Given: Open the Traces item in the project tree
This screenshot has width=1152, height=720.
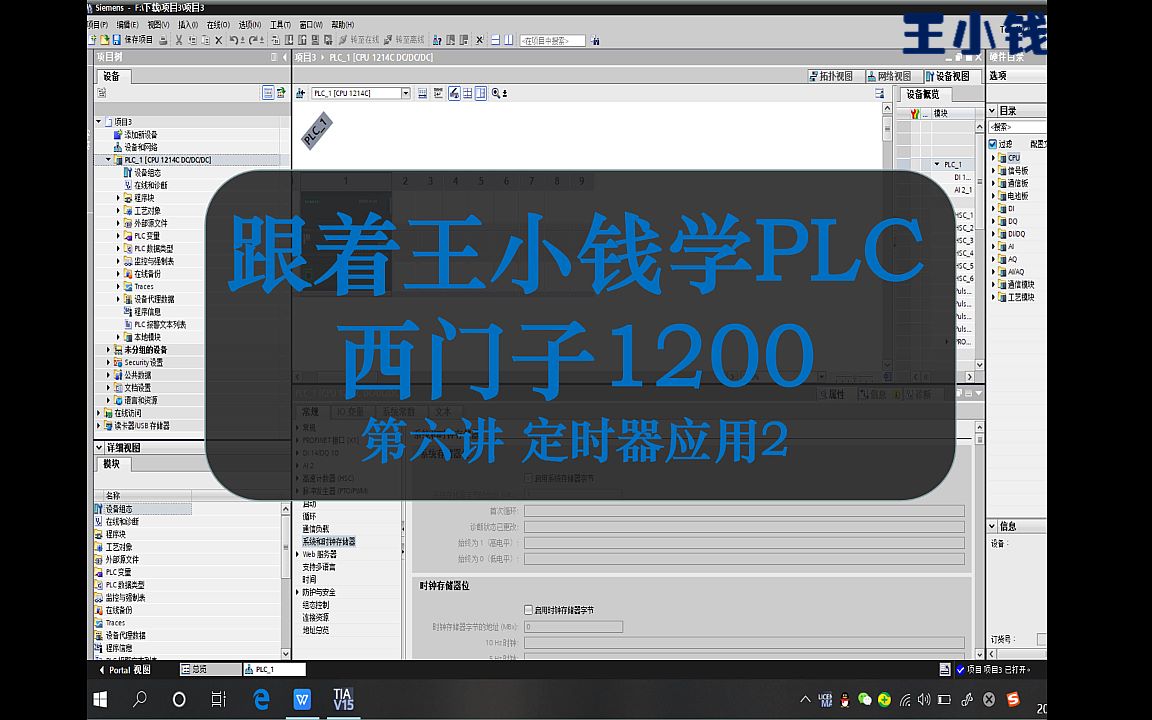Looking at the screenshot, I should [x=143, y=287].
